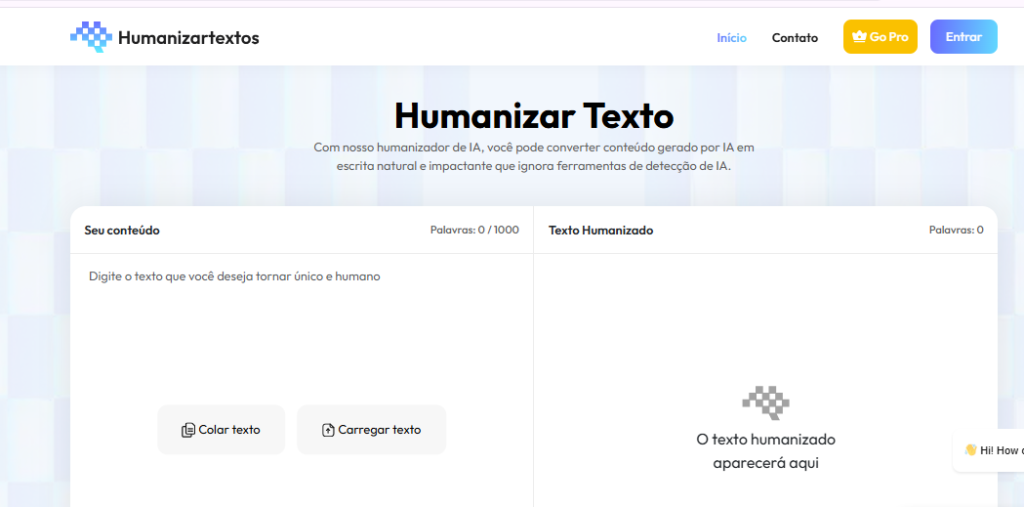Click the upload icon beside Carregar texto

pyautogui.click(x=328, y=430)
